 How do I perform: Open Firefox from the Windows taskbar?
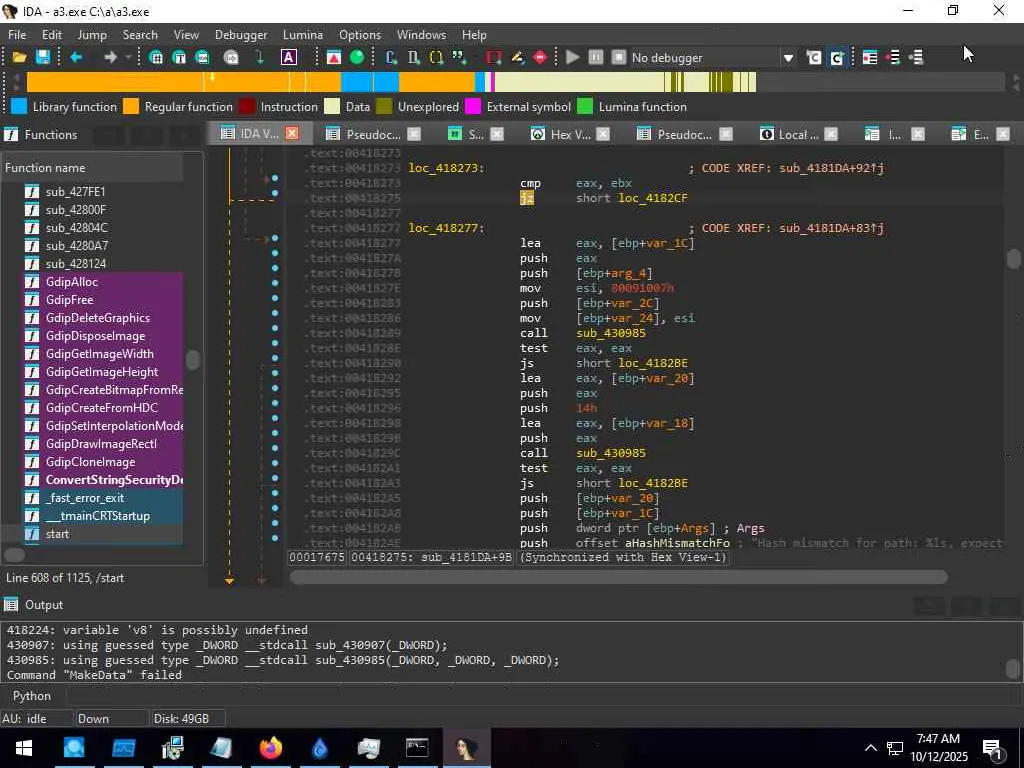[x=270, y=748]
